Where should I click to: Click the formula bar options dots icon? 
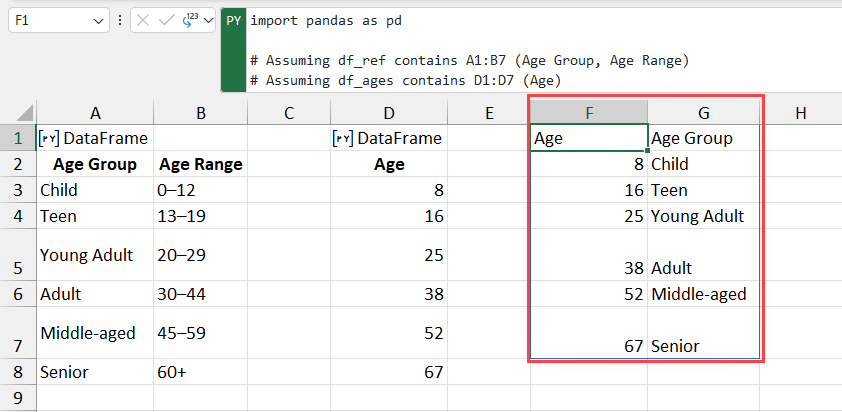point(119,21)
